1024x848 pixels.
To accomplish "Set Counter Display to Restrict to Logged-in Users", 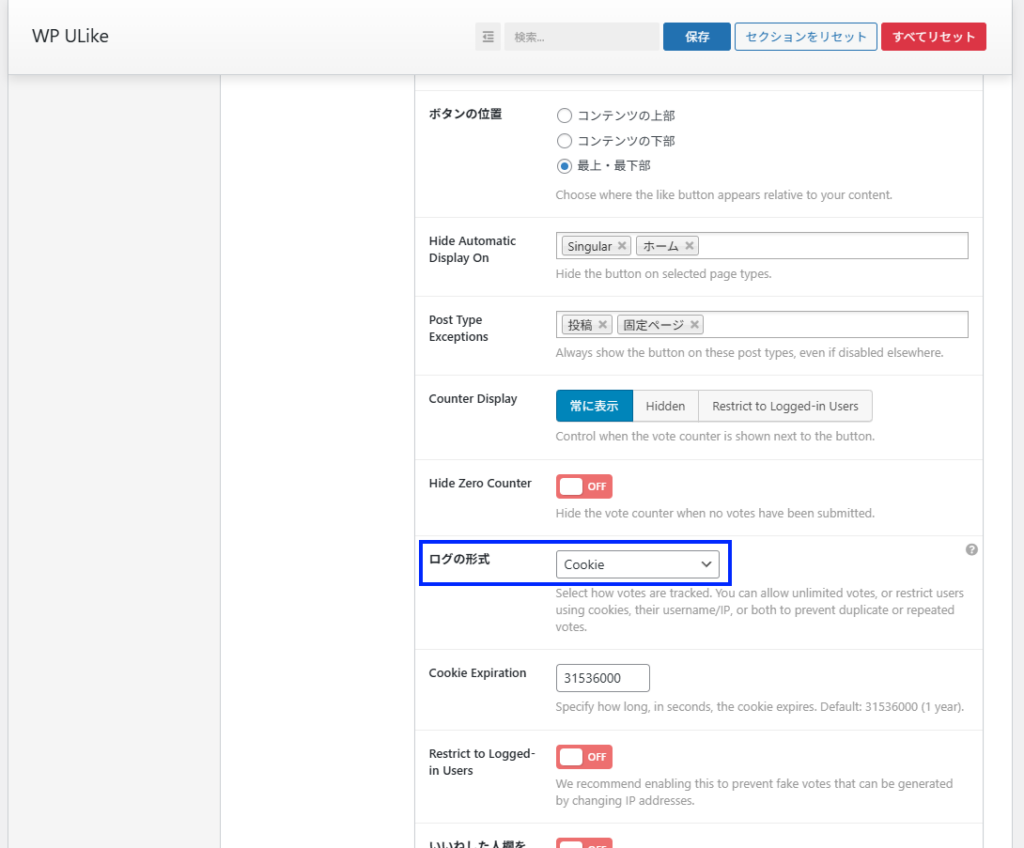I will click(x=785, y=406).
